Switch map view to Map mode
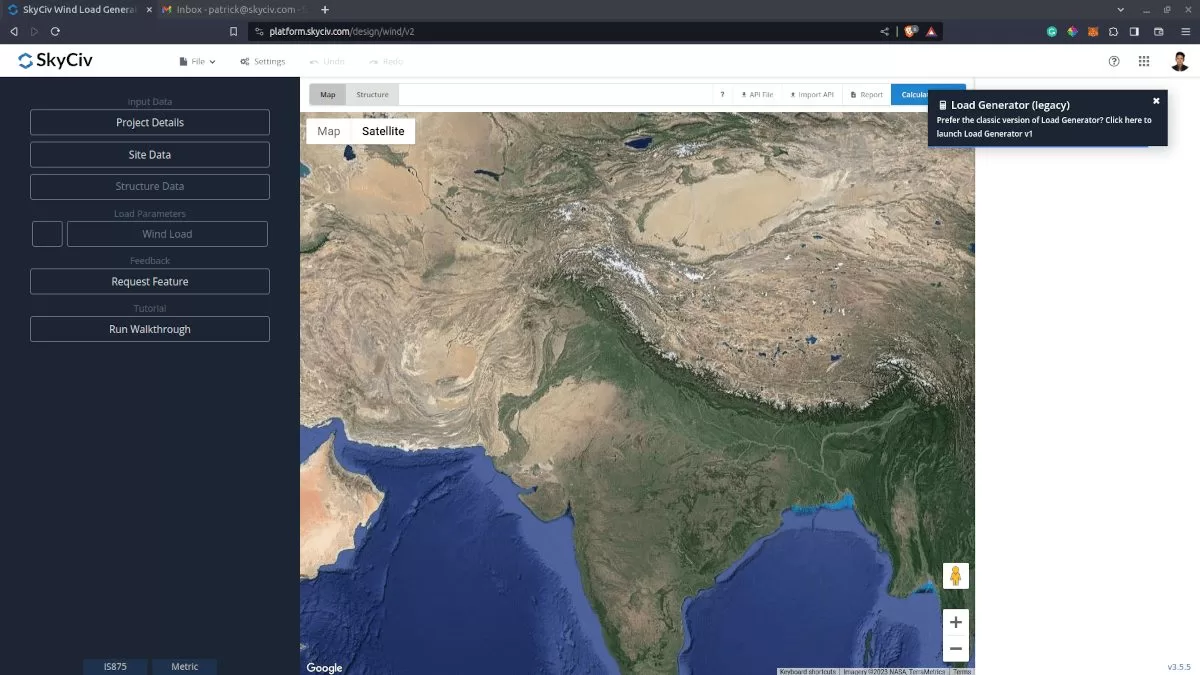The height and width of the screenshot is (675, 1200). pyautogui.click(x=329, y=131)
